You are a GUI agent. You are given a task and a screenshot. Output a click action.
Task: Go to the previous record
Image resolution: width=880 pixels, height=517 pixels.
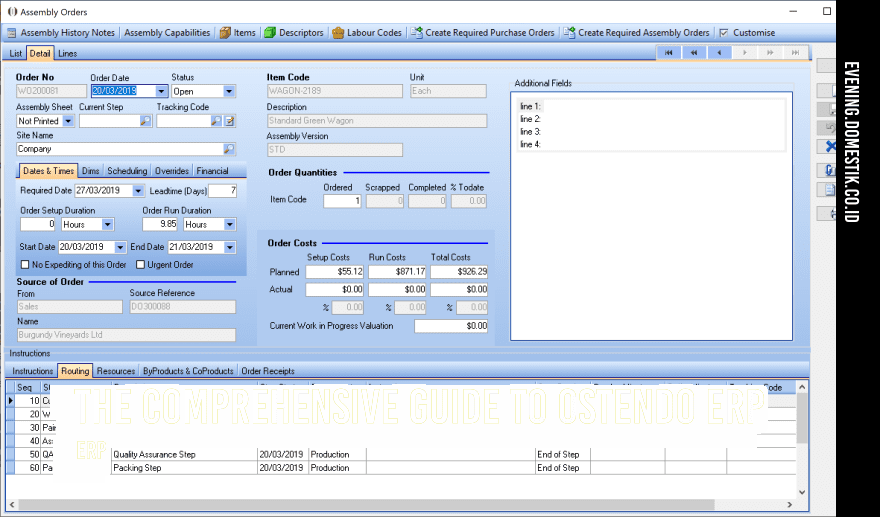point(719,52)
